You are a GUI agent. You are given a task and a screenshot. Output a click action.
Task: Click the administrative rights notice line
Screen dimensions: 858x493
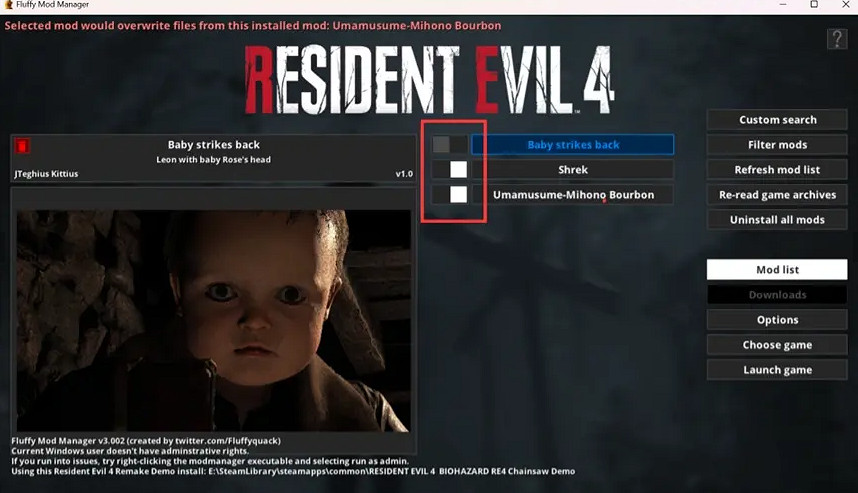coord(130,451)
